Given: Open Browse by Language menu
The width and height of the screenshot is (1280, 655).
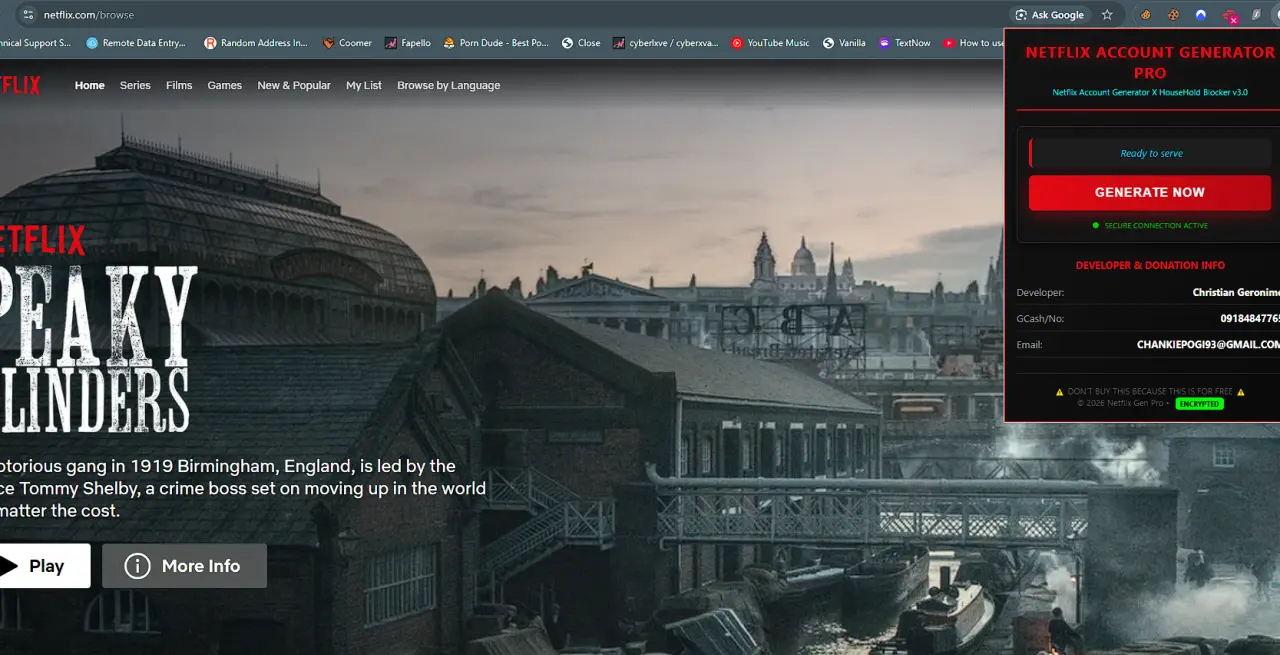Looking at the screenshot, I should coord(448,85).
